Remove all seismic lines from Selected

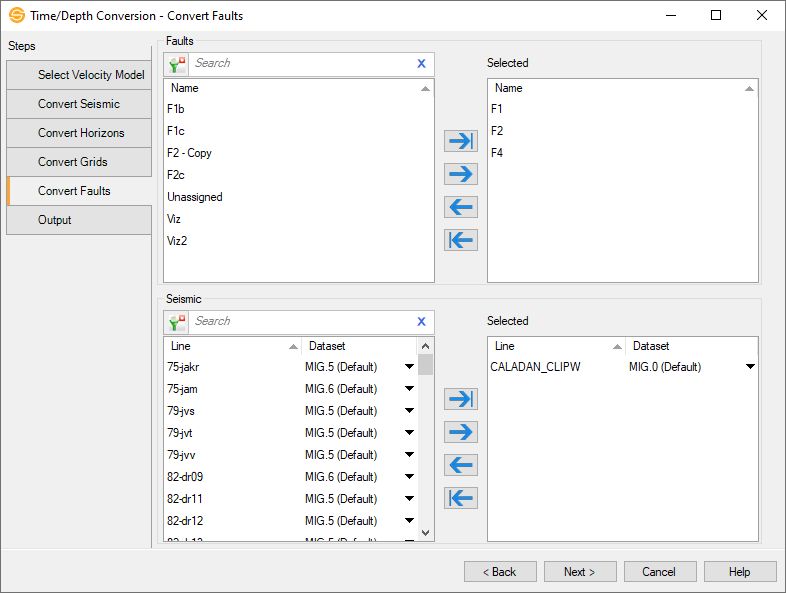click(461, 498)
